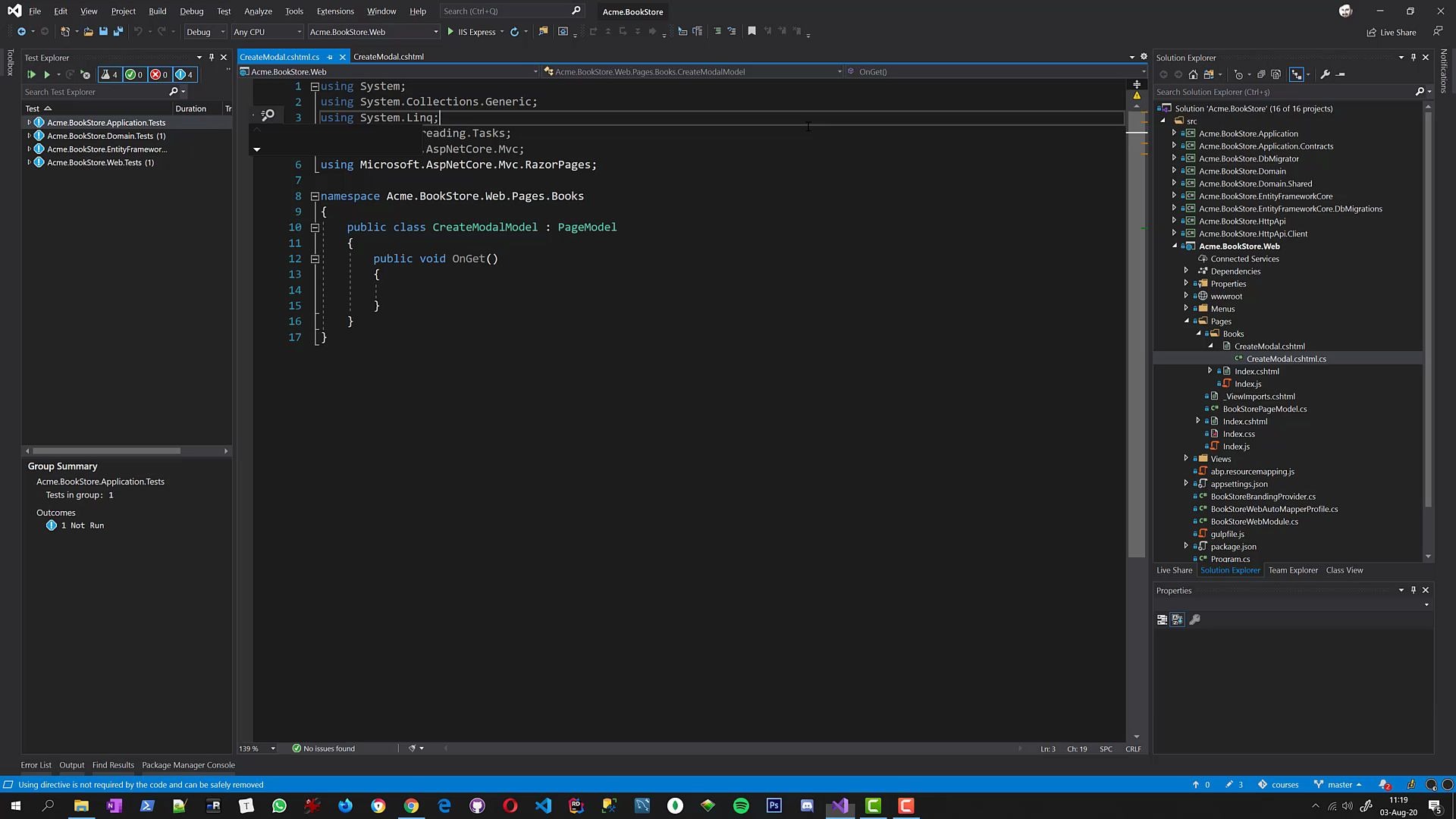Open Spotify from the taskbar
Viewport: 1456px width, 819px height.
pos(741,805)
